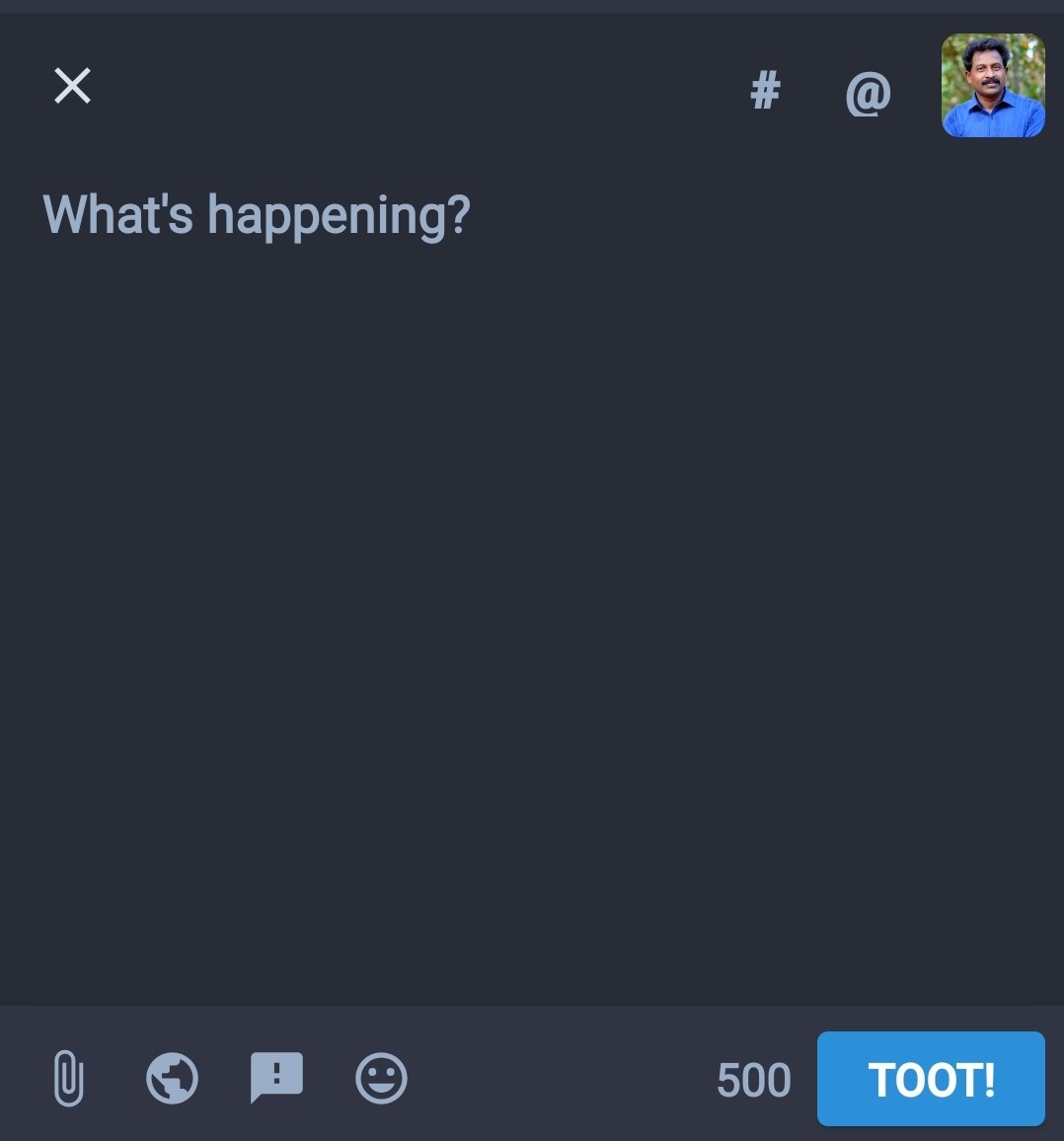Add an attachment using the paperclip

click(68, 1078)
